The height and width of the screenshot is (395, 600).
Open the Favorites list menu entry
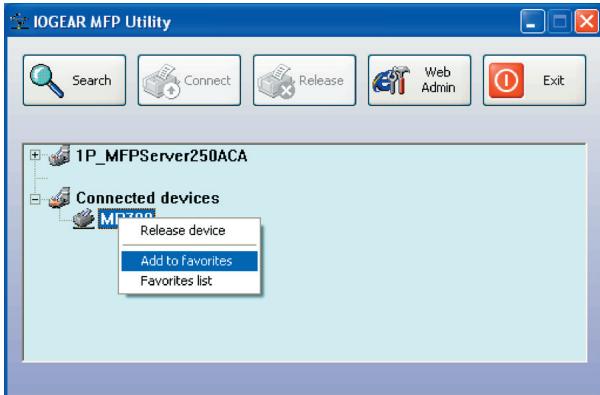click(189, 281)
